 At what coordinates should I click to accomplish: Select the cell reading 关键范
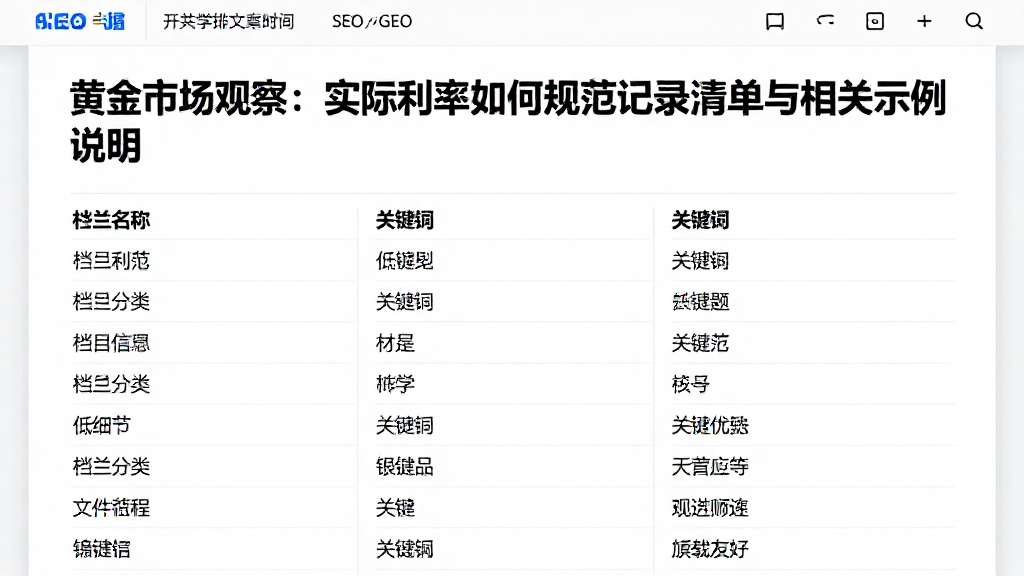click(x=700, y=343)
